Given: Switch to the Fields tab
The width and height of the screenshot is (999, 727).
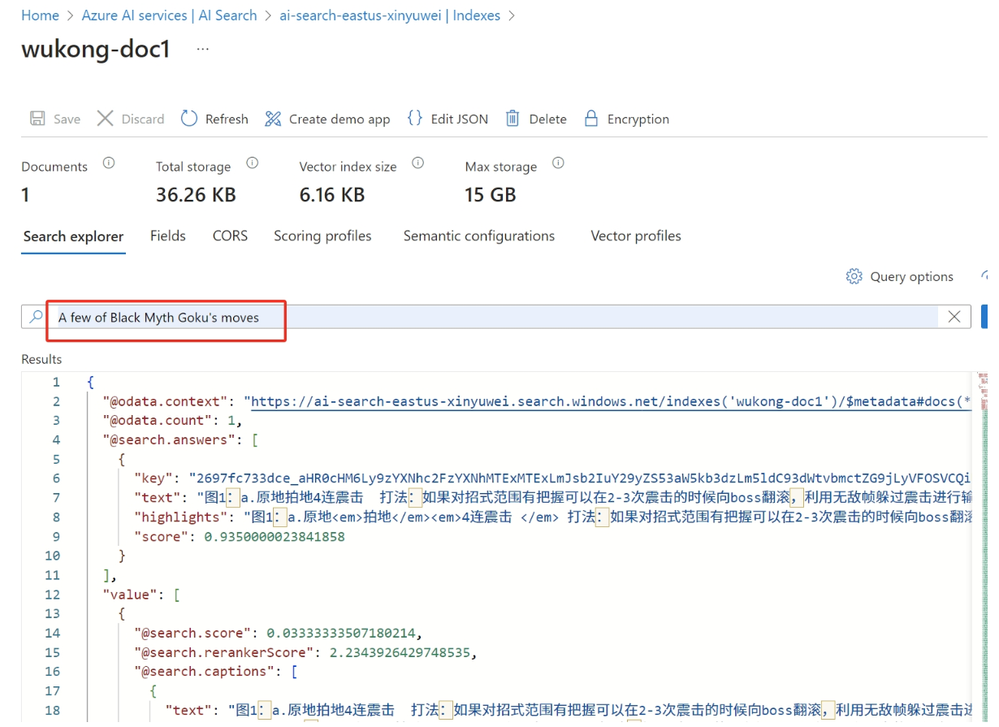Looking at the screenshot, I should tap(168, 236).
